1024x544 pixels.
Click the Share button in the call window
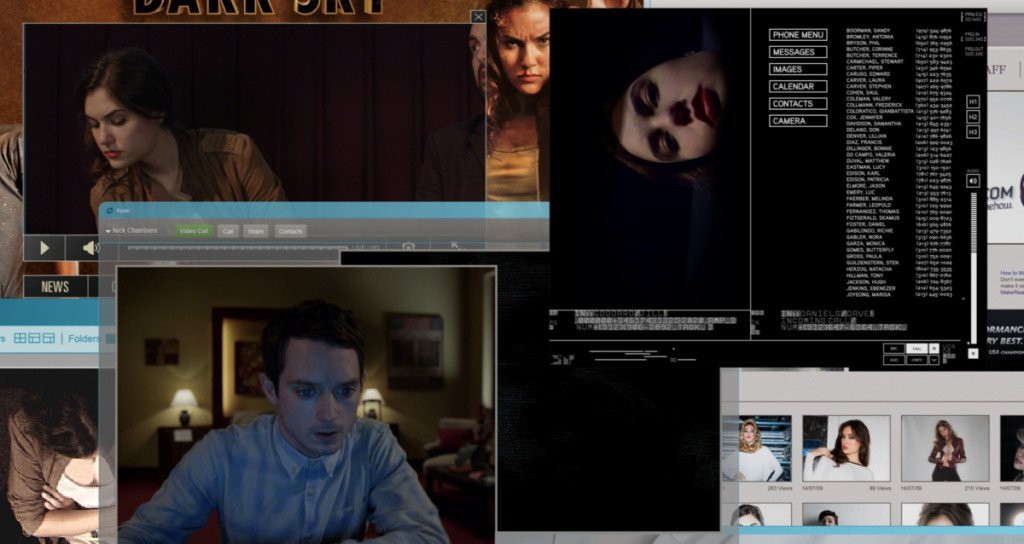[256, 231]
